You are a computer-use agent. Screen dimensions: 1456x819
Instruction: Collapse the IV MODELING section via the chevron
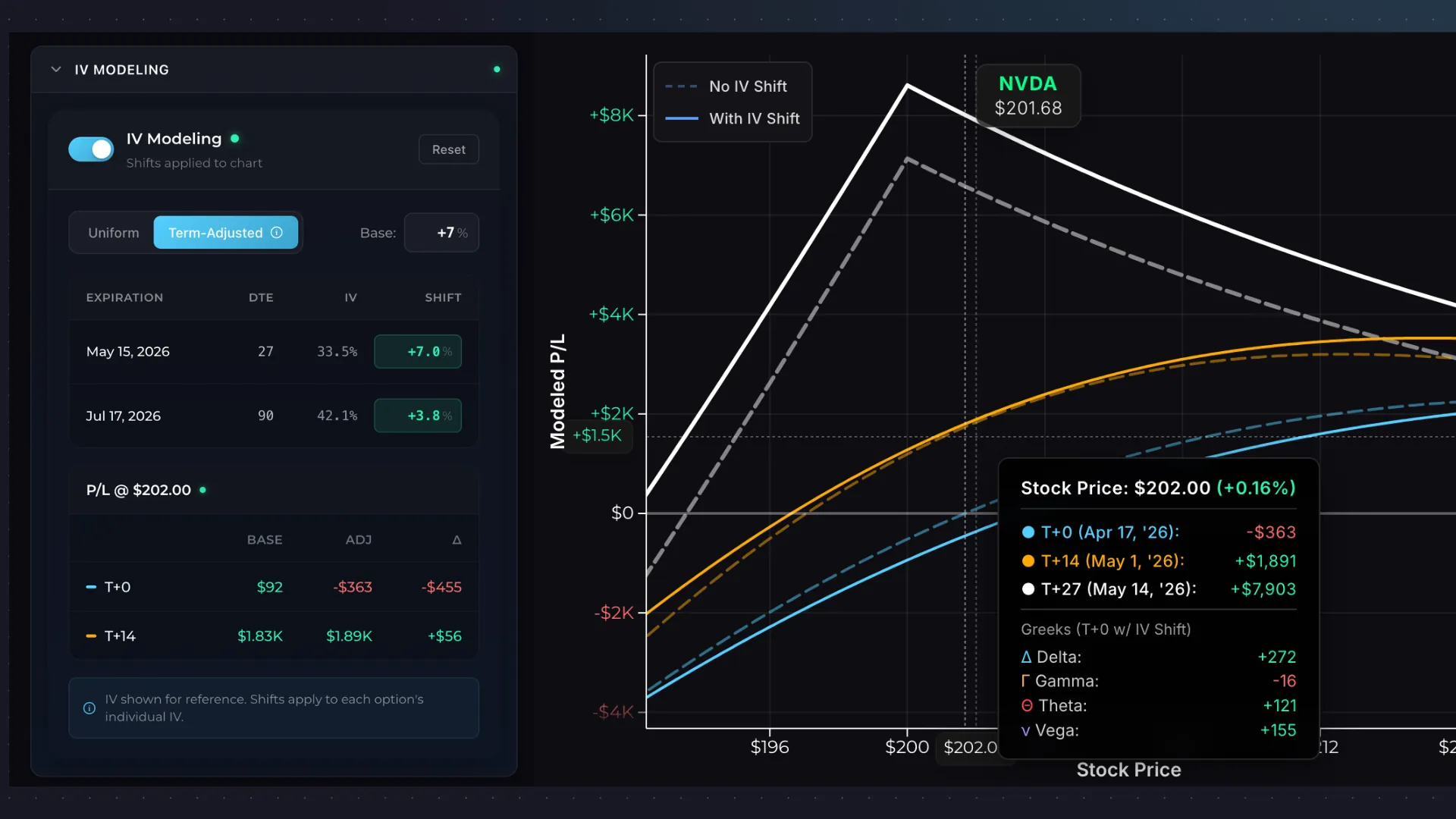(x=56, y=68)
